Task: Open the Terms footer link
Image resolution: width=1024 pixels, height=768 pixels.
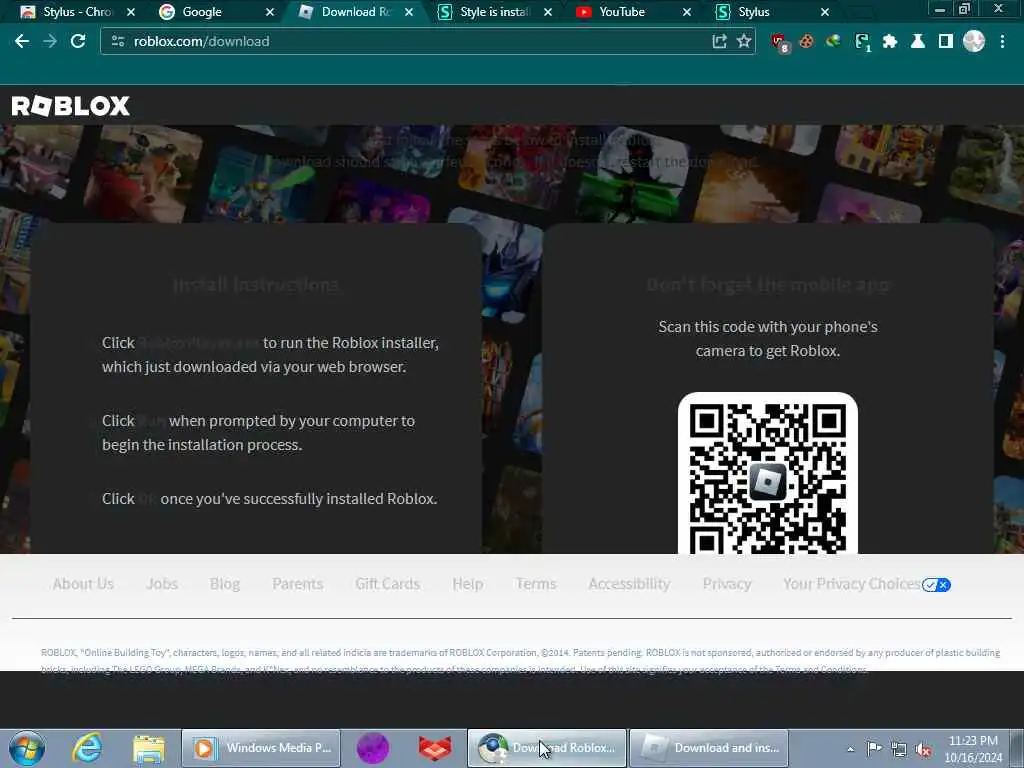Action: tap(536, 584)
